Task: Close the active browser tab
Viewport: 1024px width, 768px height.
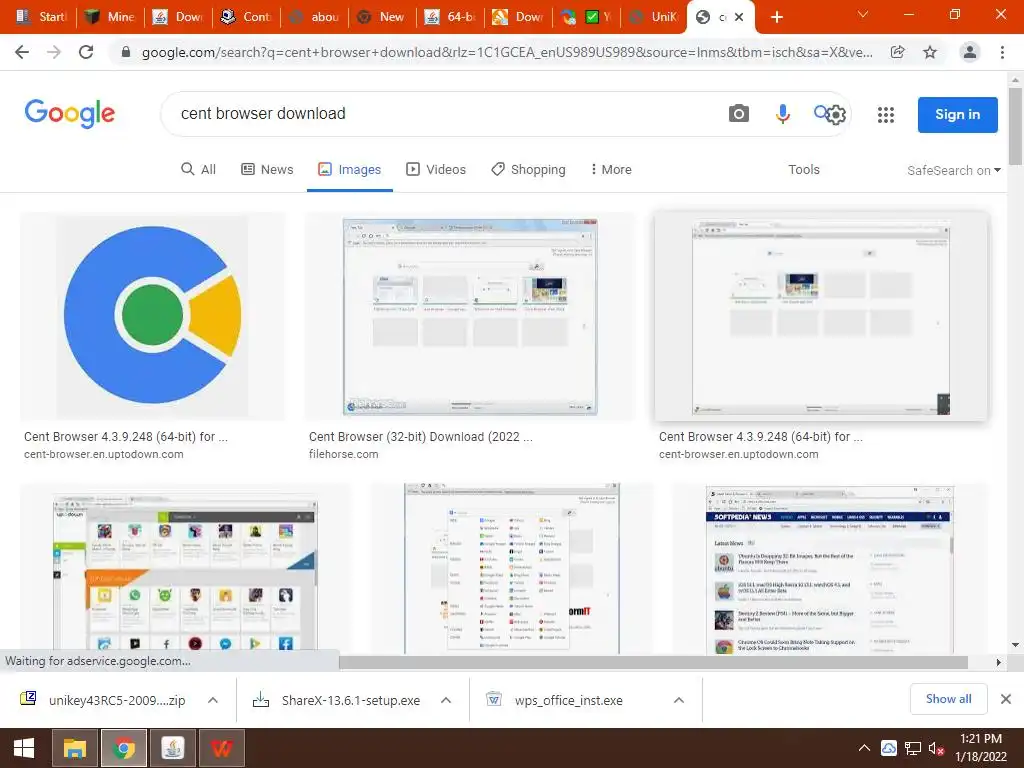Action: click(739, 17)
